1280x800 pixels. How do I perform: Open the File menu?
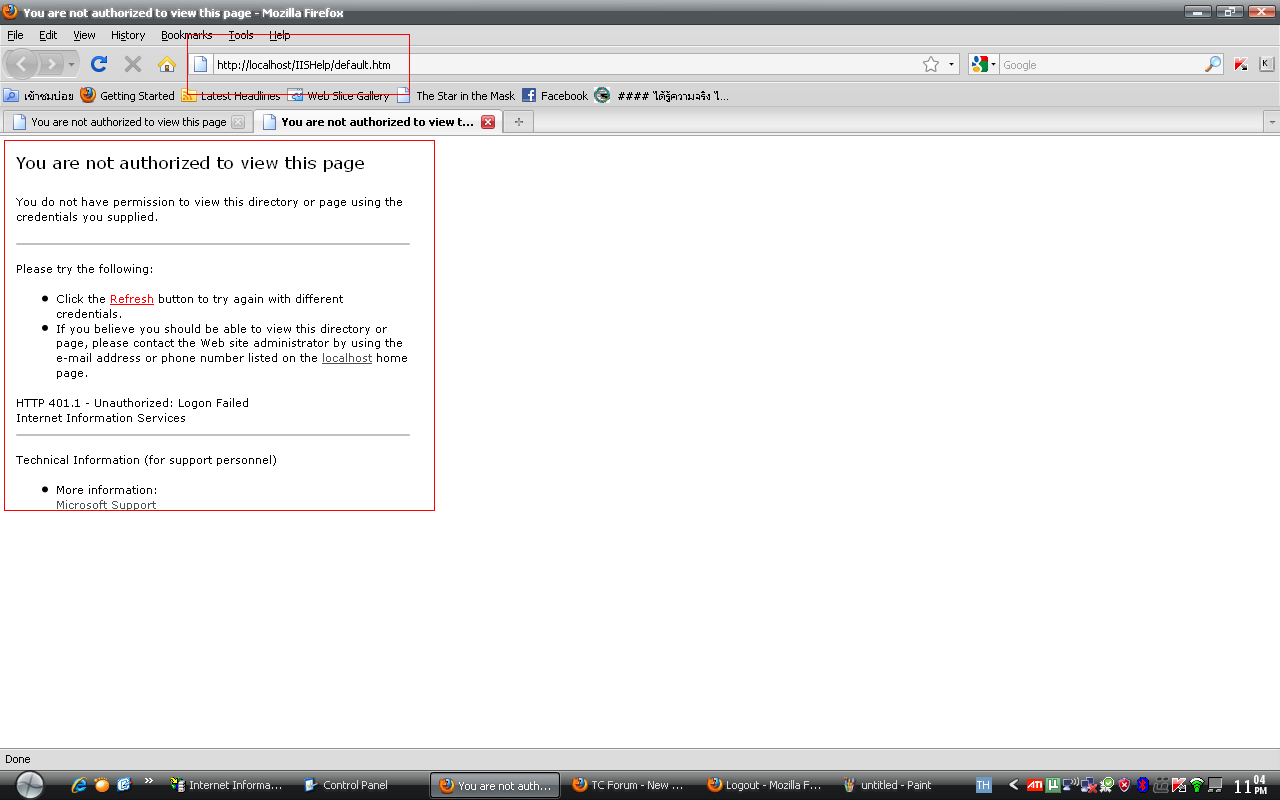pyautogui.click(x=15, y=35)
